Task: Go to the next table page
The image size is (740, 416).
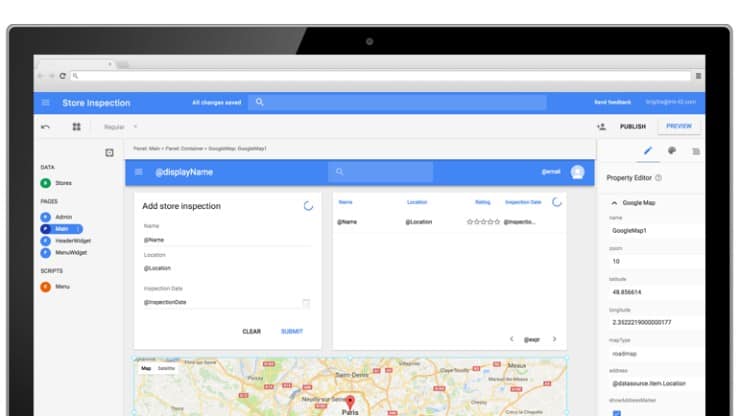Action: tap(555, 339)
